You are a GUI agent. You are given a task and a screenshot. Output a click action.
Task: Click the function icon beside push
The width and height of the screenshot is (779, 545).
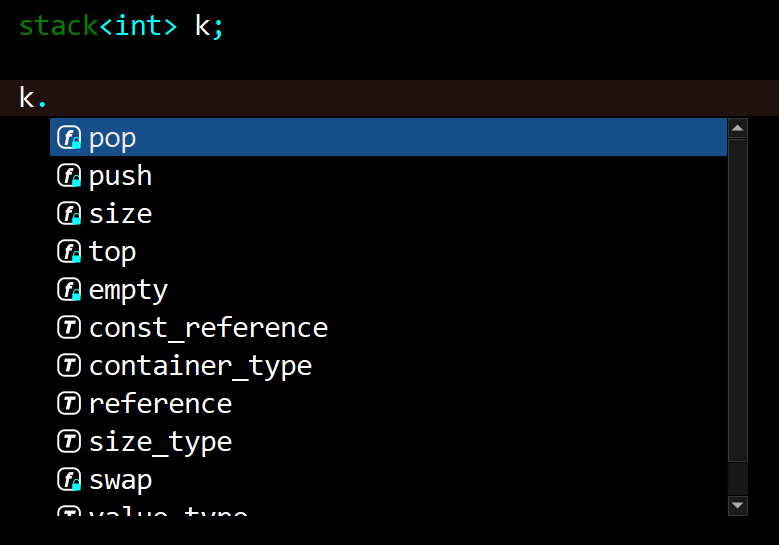click(69, 175)
